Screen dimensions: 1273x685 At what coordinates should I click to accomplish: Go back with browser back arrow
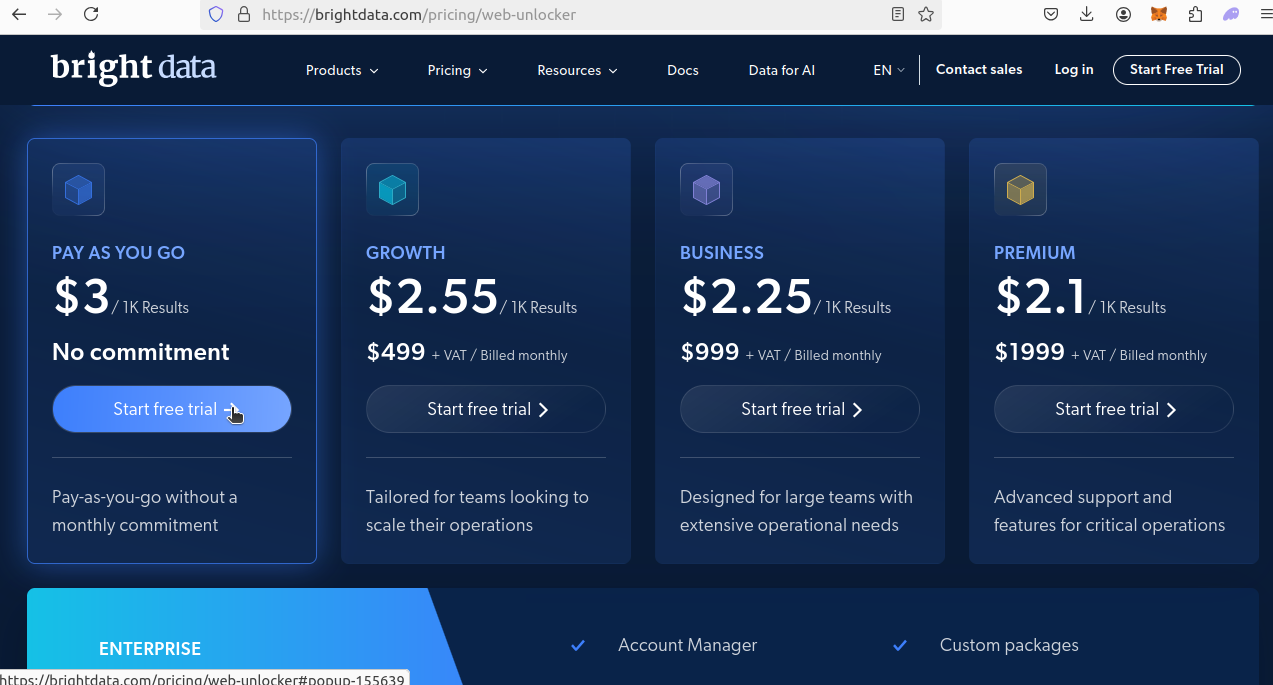pyautogui.click(x=18, y=14)
